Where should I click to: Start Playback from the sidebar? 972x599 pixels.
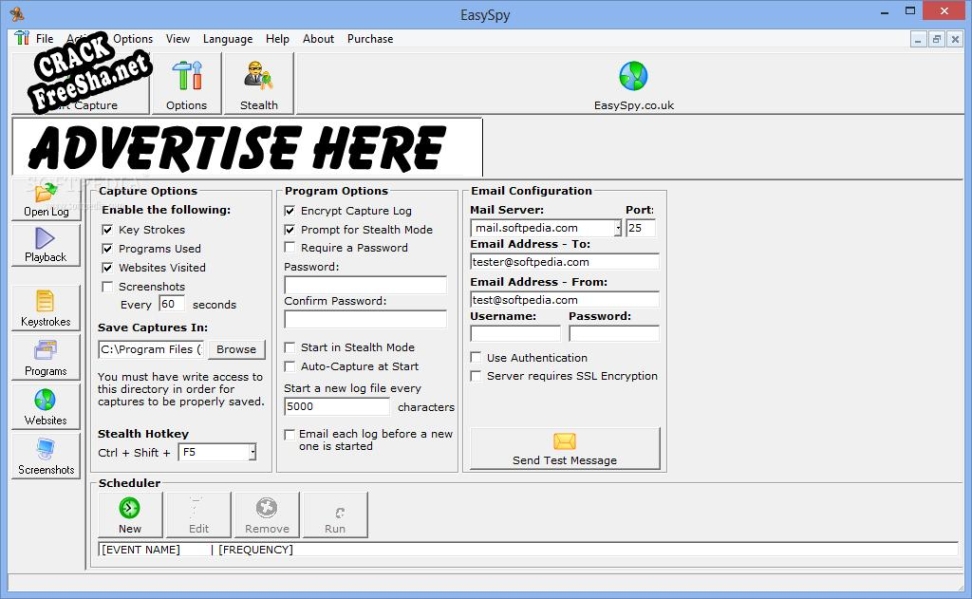(46, 244)
